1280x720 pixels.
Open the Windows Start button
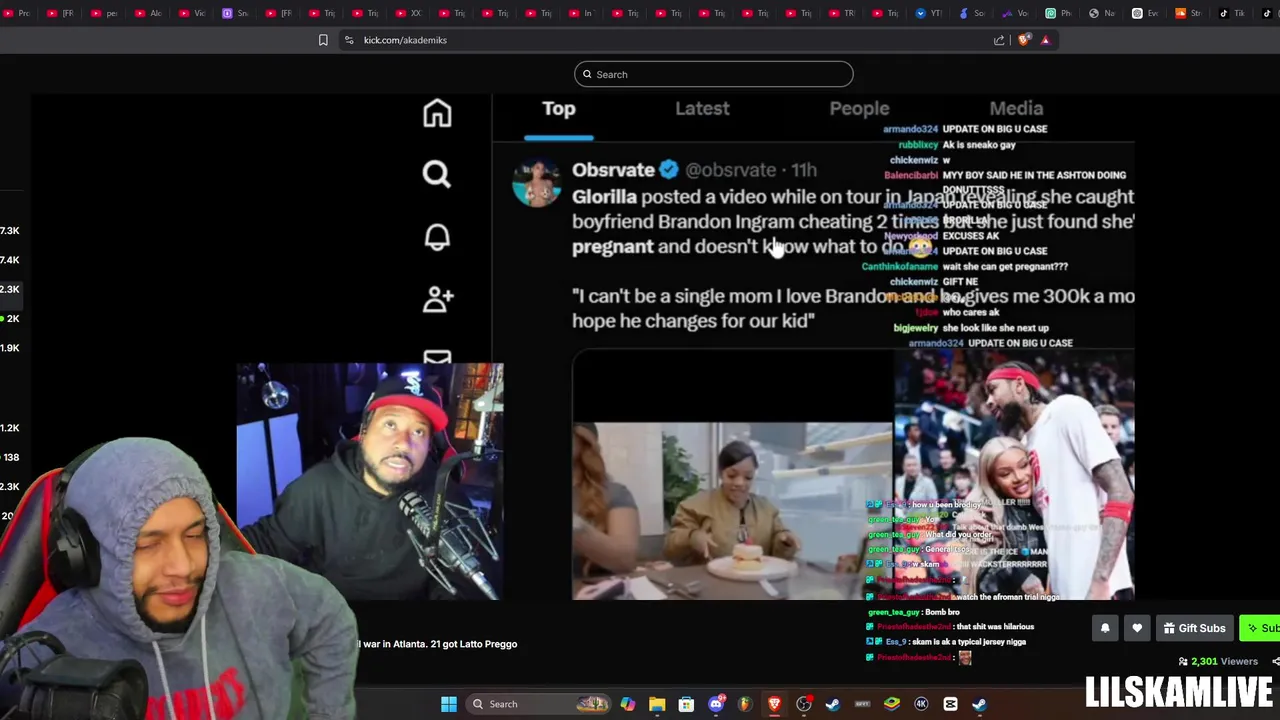coord(449,704)
